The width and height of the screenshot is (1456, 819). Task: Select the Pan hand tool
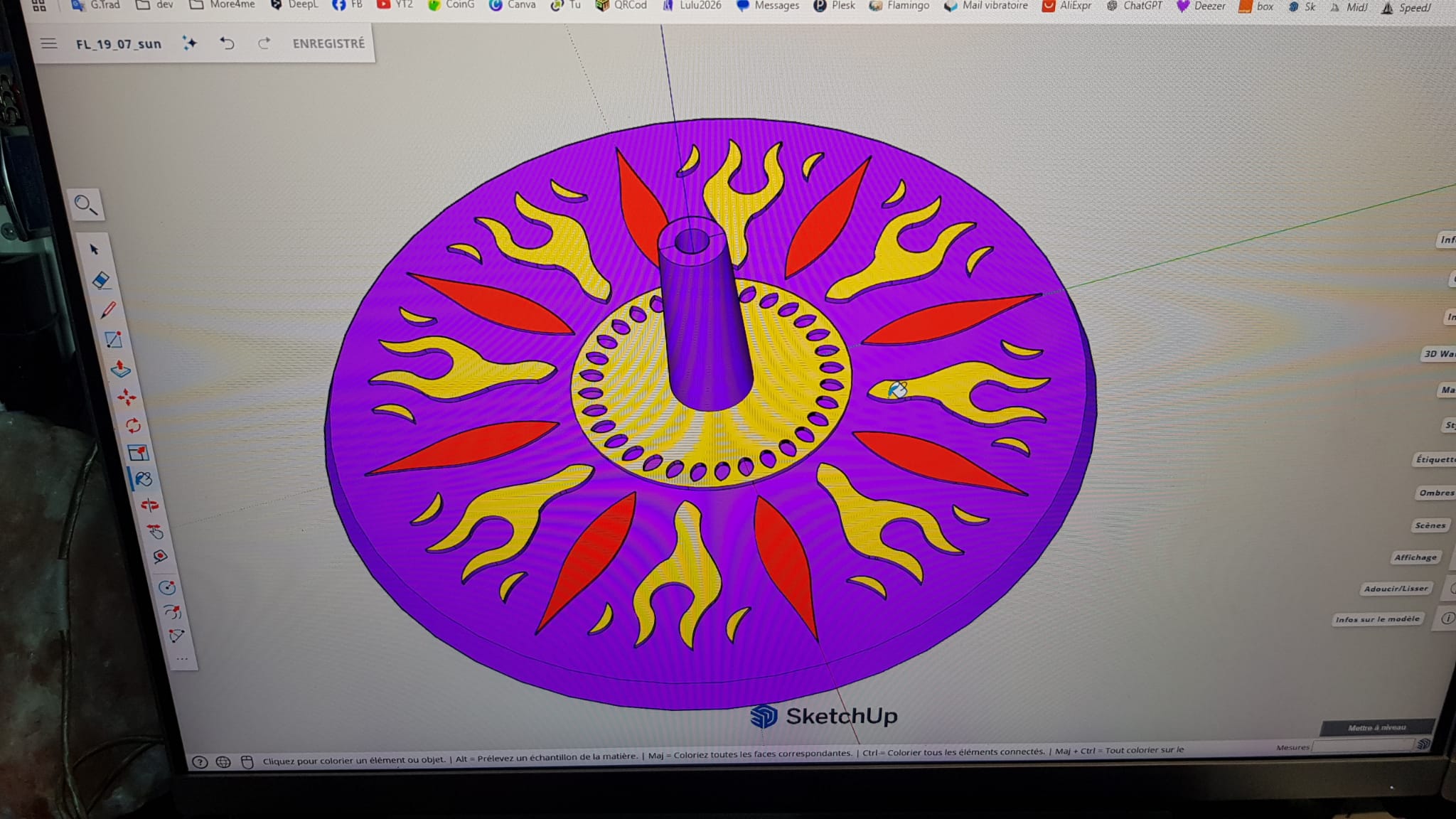pyautogui.click(x=155, y=531)
